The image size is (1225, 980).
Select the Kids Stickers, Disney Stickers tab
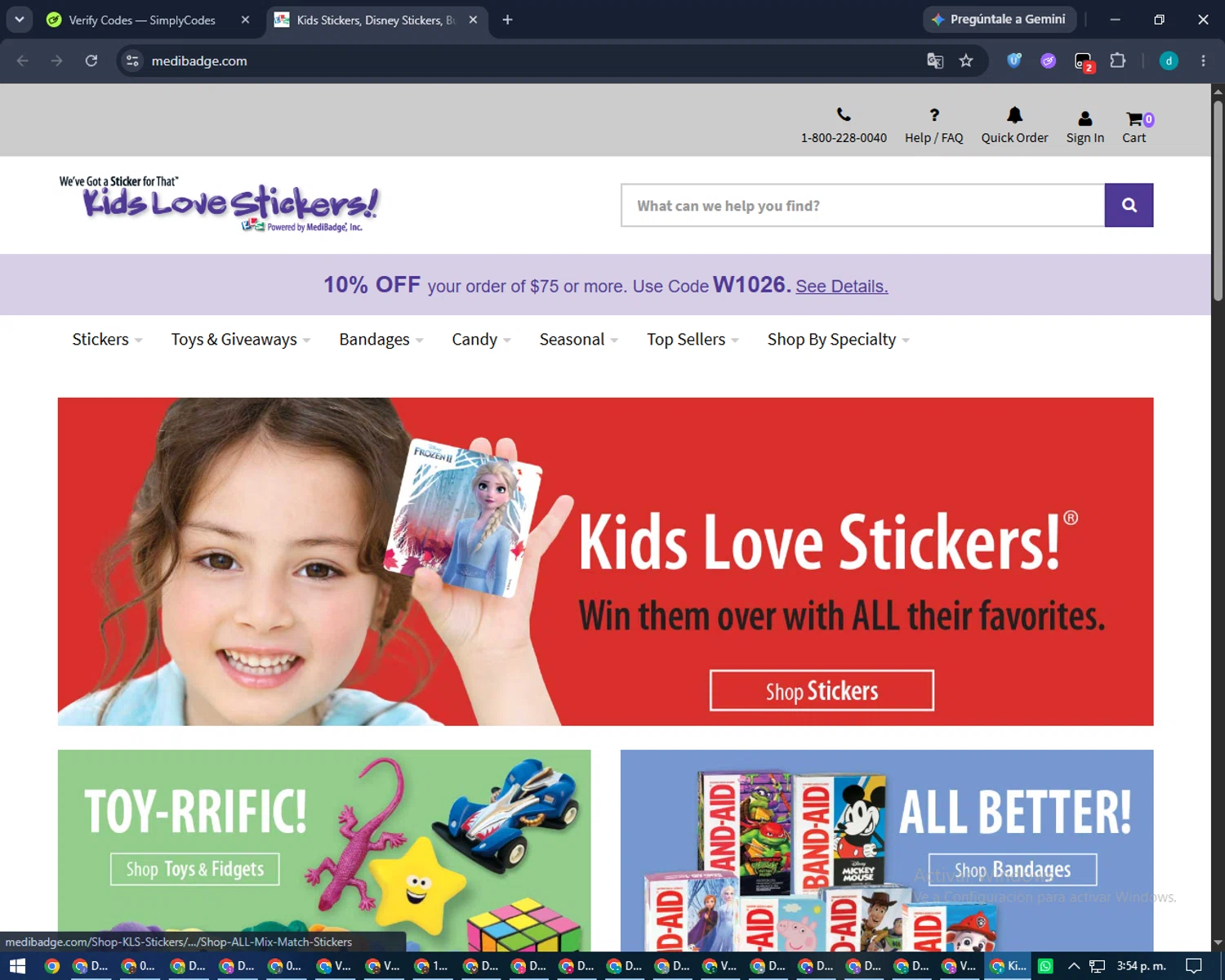(376, 20)
